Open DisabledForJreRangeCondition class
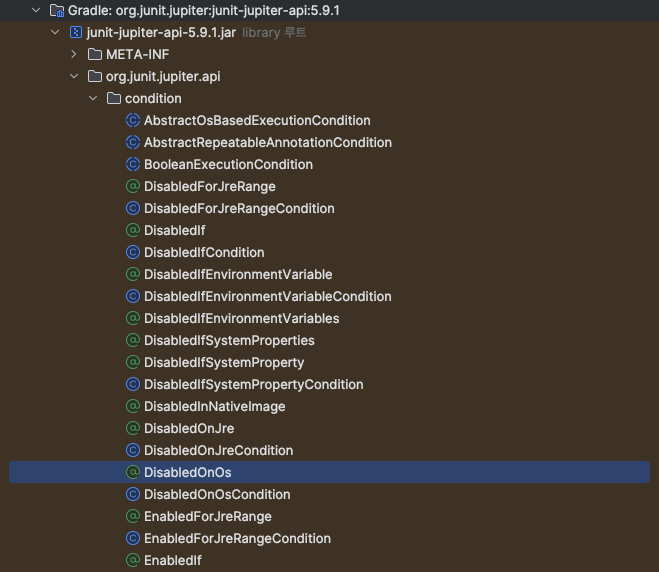The height and width of the screenshot is (572, 659). coord(239,208)
